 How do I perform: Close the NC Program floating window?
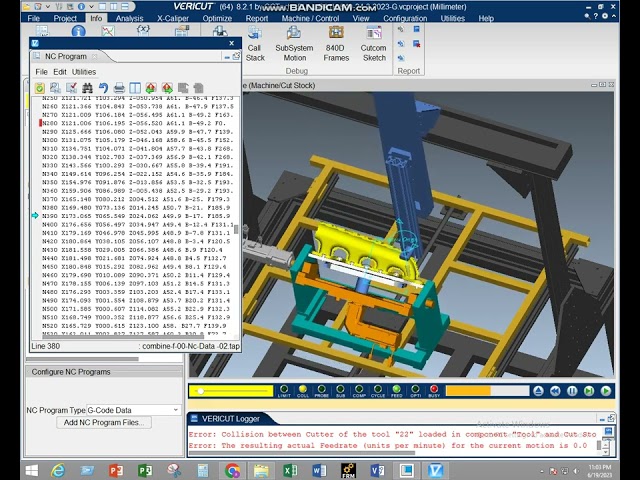(232, 43)
